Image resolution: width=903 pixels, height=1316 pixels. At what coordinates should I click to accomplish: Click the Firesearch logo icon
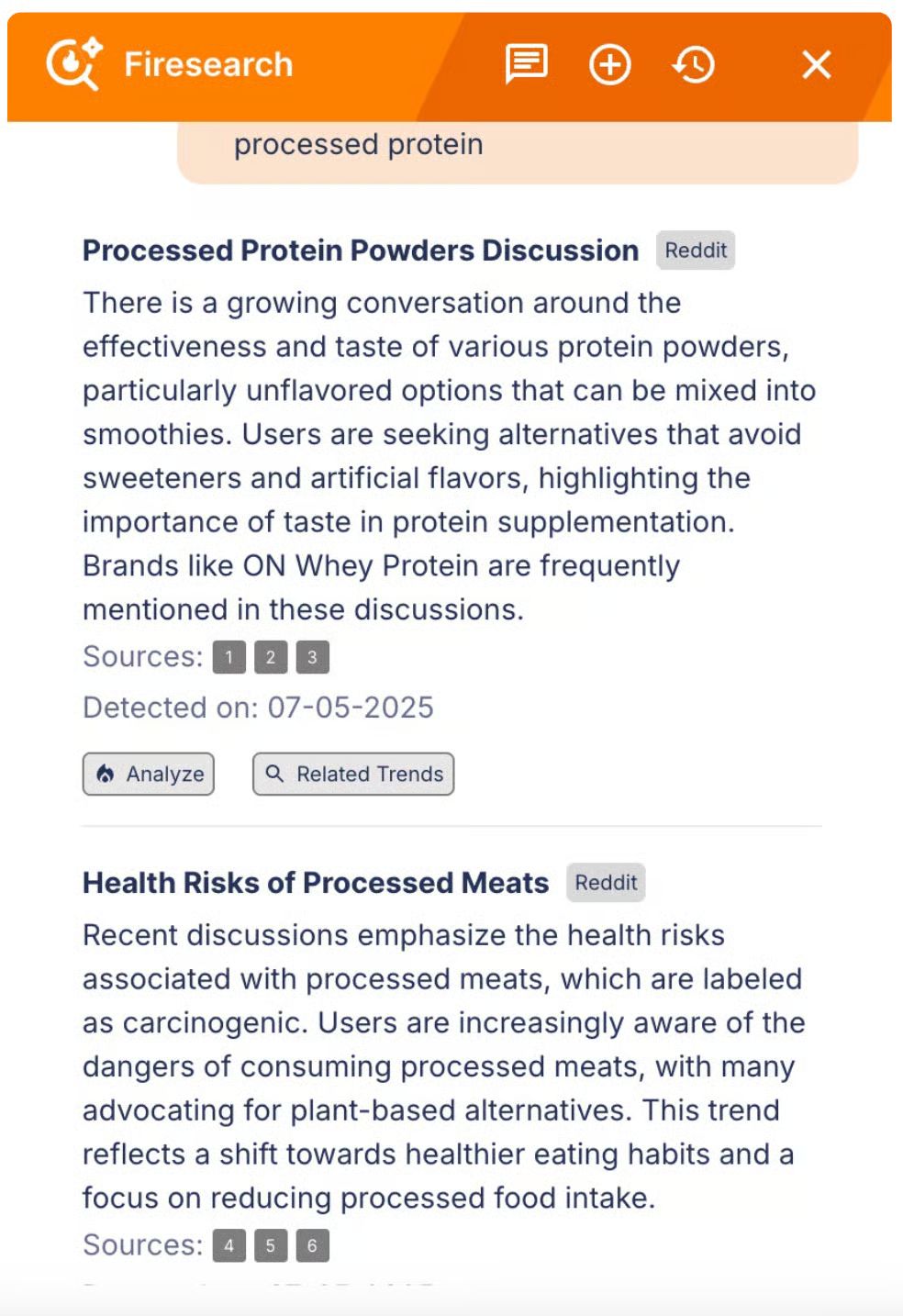pos(74,64)
